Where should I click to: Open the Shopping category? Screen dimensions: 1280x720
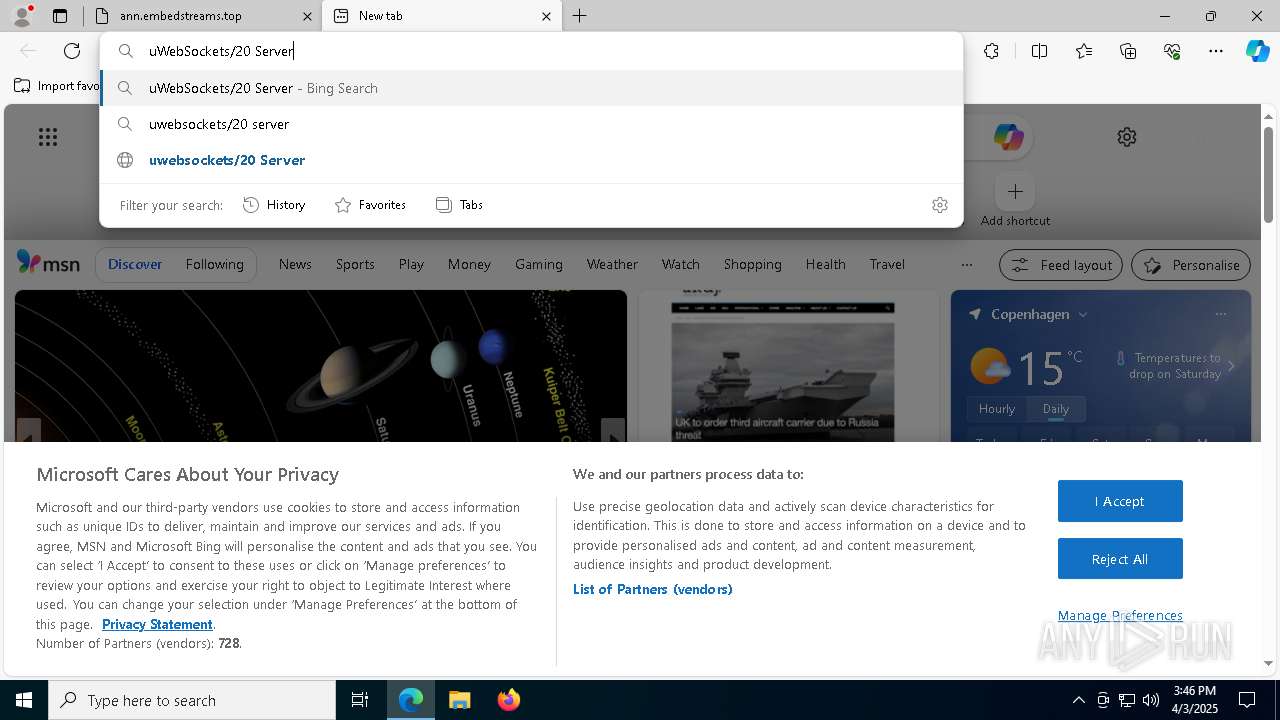pyautogui.click(x=753, y=264)
